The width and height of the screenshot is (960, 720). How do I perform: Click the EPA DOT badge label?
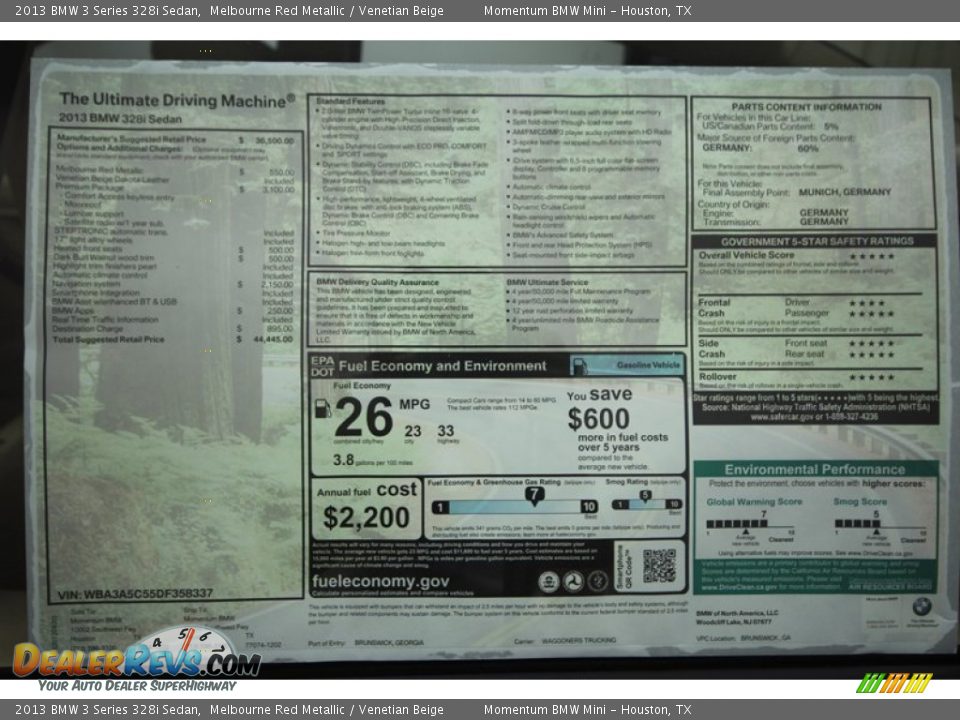point(323,366)
